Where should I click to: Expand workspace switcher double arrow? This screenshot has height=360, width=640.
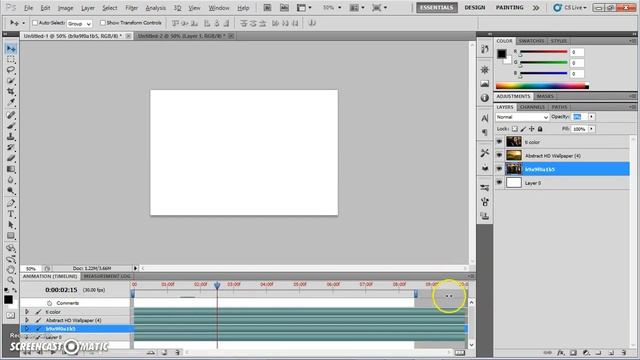point(536,8)
